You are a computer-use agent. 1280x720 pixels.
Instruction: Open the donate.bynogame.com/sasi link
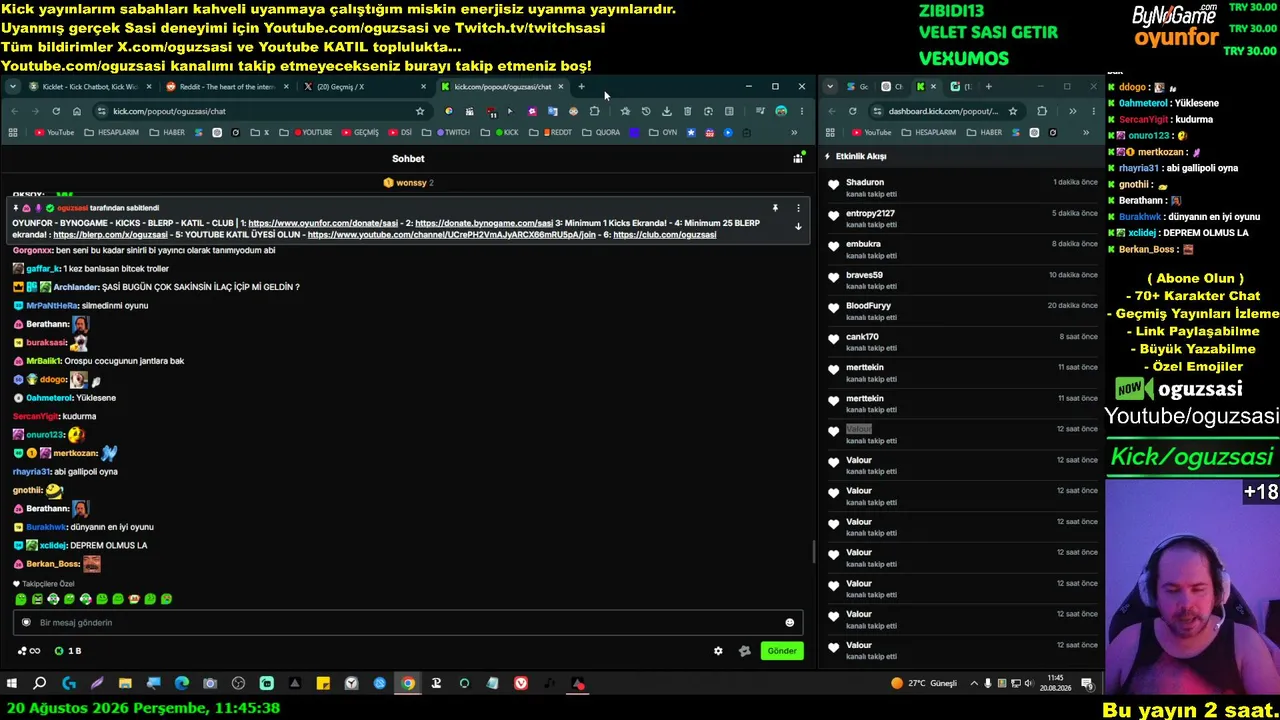484,223
